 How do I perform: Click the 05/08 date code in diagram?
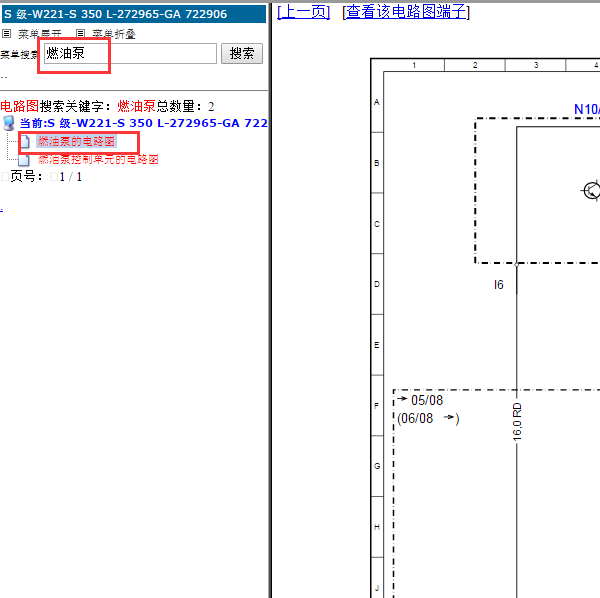pyautogui.click(x=427, y=400)
